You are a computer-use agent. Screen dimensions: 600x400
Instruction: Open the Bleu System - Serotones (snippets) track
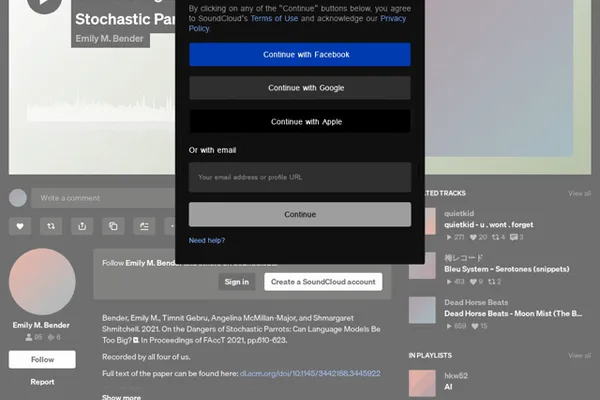(x=507, y=269)
